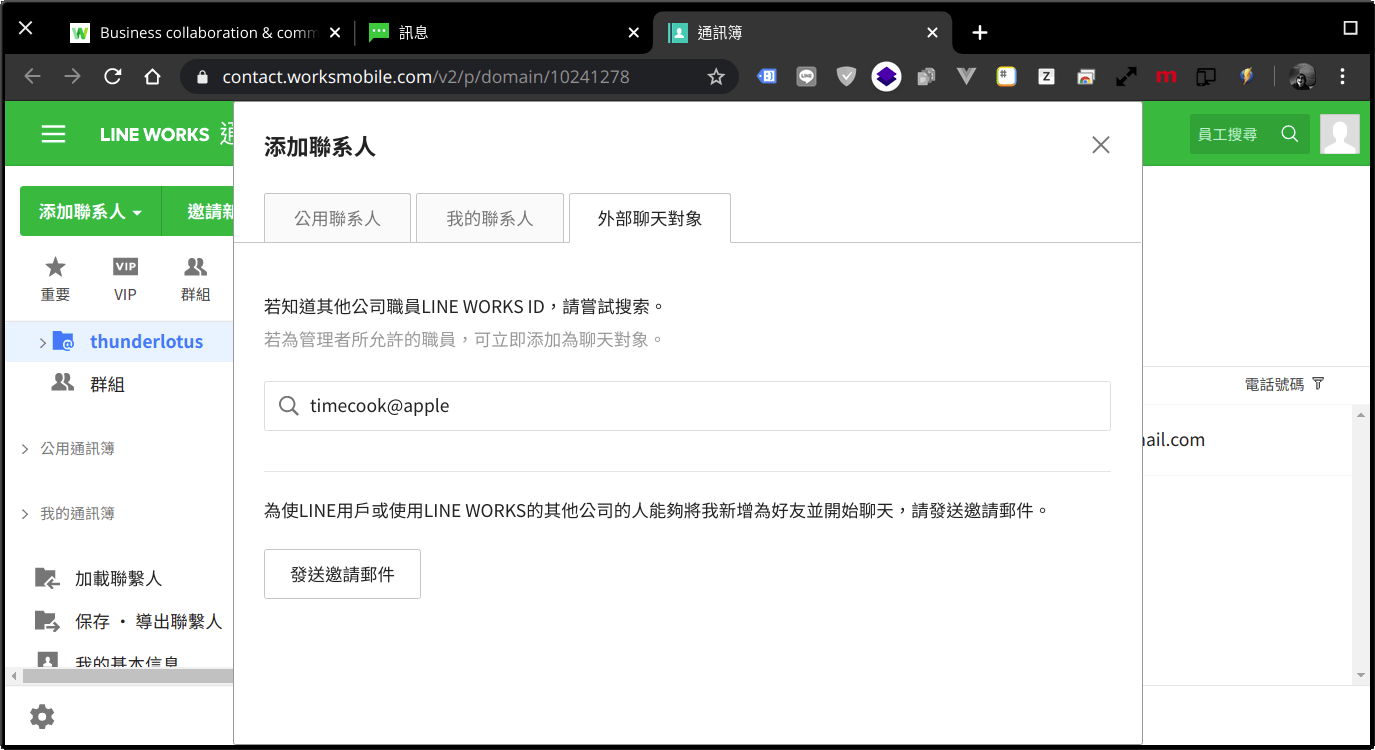Viewport: 1375px width, 750px height.
Task: Close the 通訊簿 browser tab
Action: tap(933, 33)
